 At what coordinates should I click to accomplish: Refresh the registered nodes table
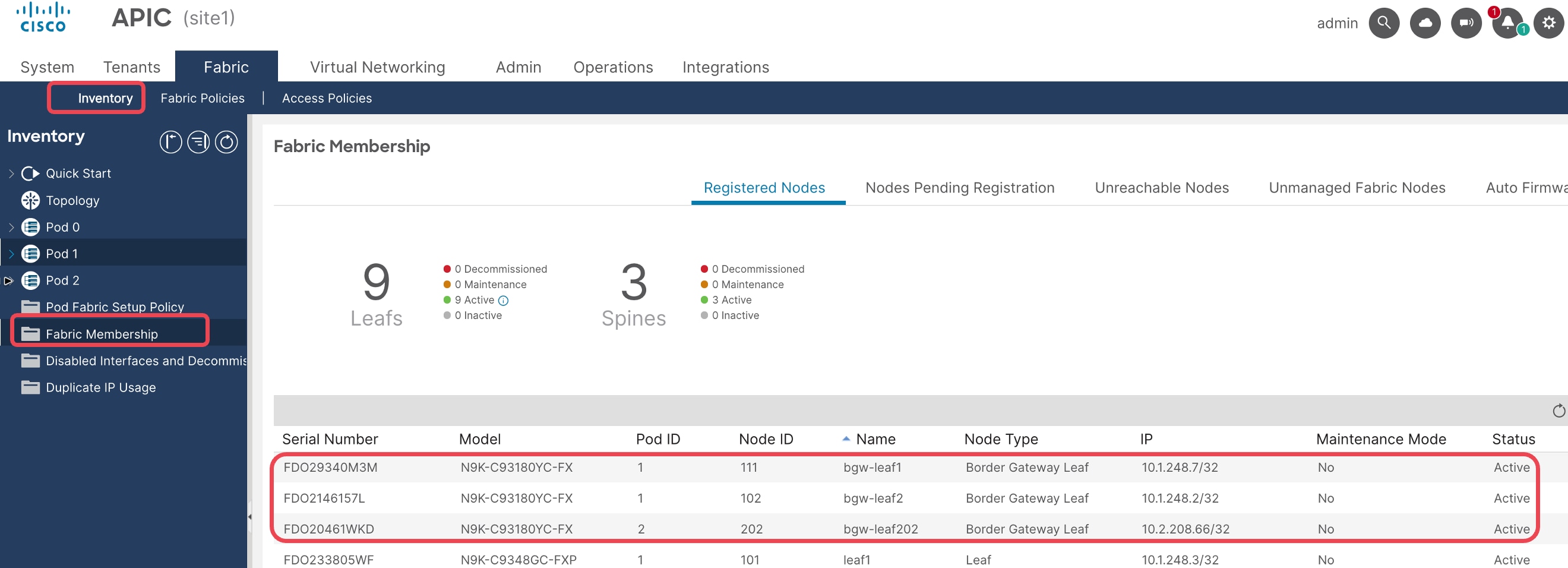1558,411
